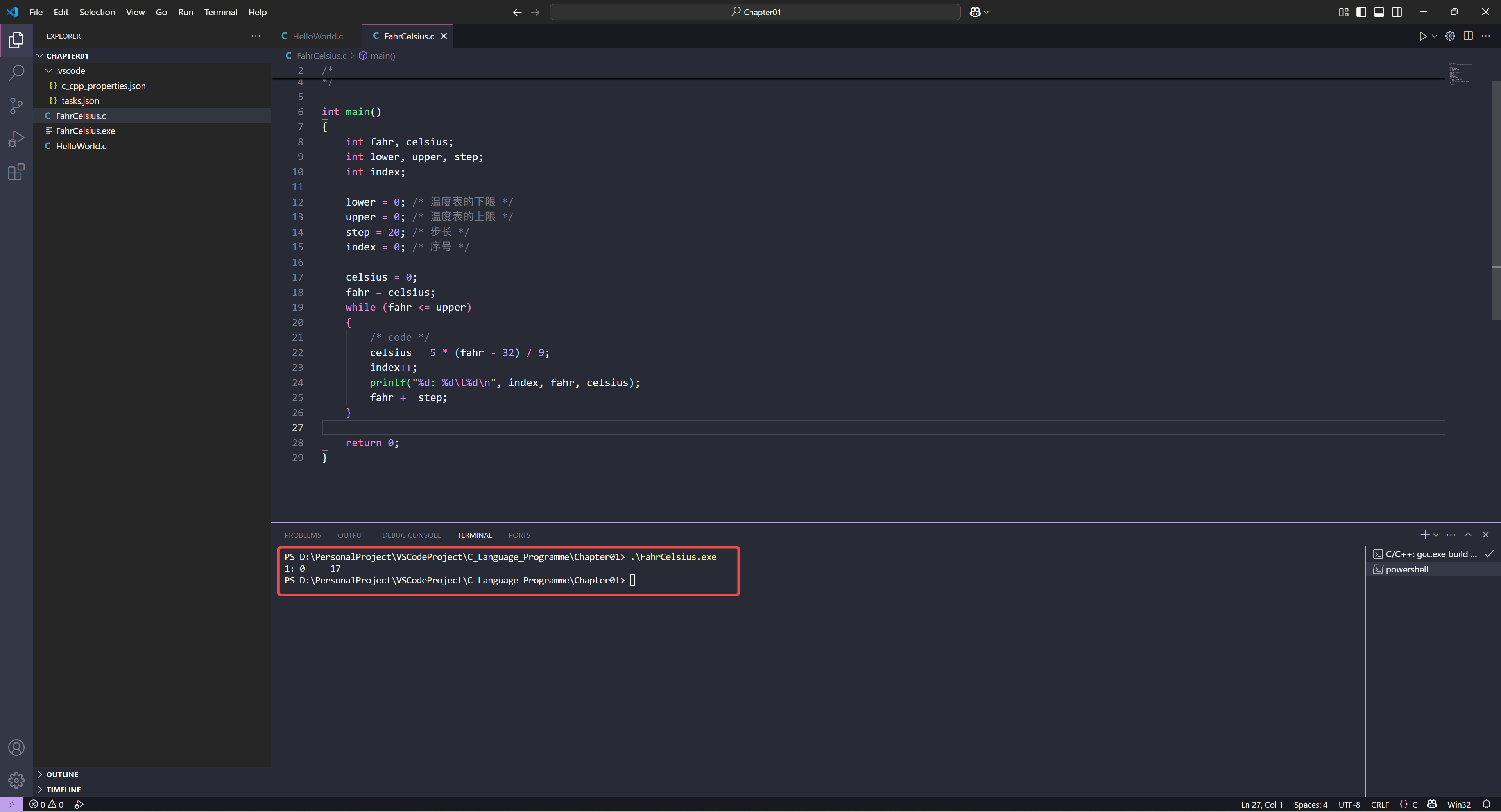Viewport: 1501px width, 812px height.
Task: Split the editor right
Action: click(x=1468, y=36)
